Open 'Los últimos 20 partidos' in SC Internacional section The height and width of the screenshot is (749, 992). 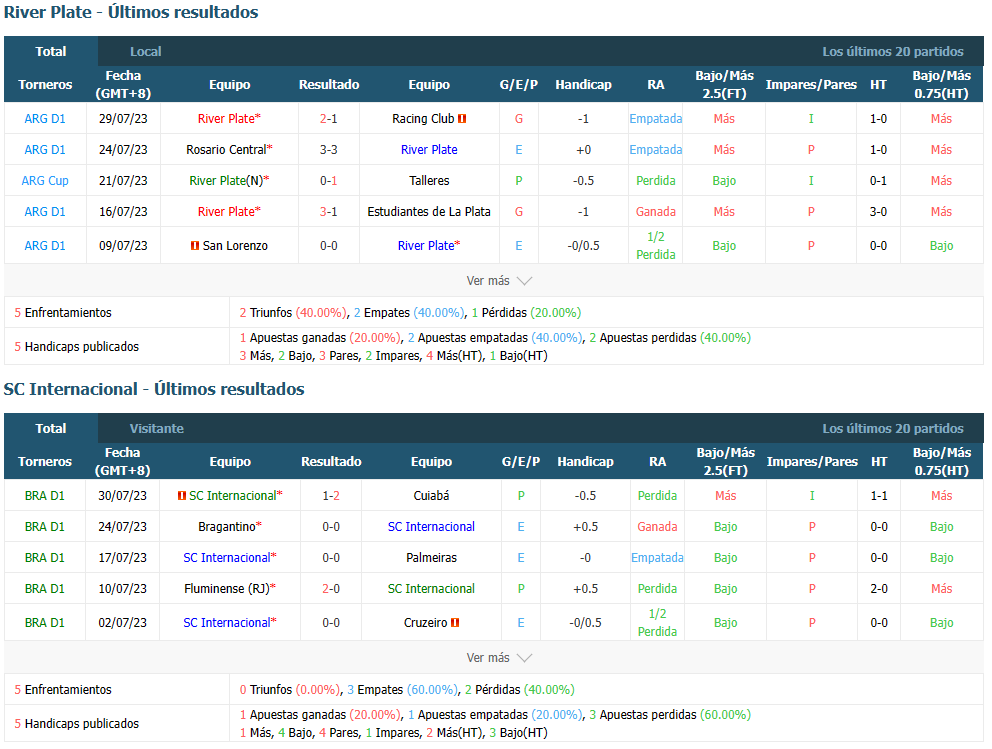click(893, 429)
